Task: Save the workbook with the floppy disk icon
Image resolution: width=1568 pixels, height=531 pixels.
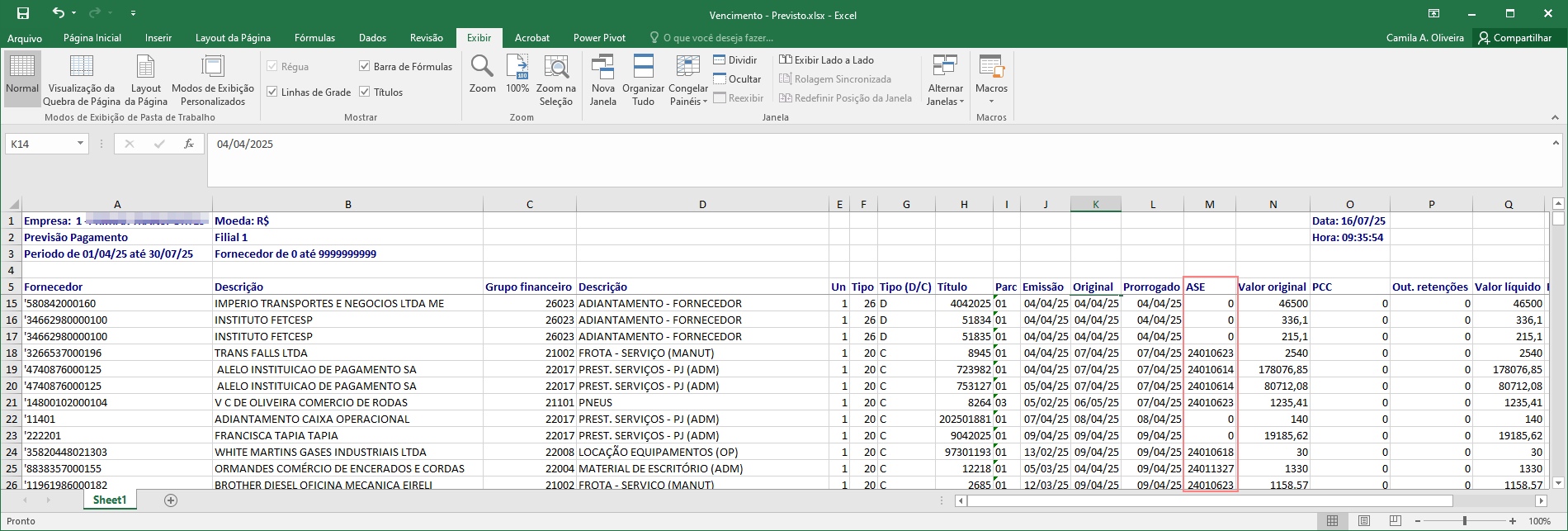Action: (23, 13)
